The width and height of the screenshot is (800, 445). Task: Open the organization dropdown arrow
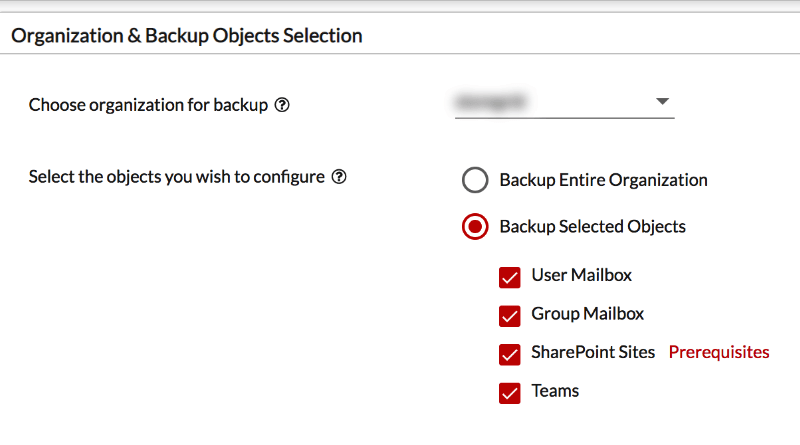click(662, 101)
